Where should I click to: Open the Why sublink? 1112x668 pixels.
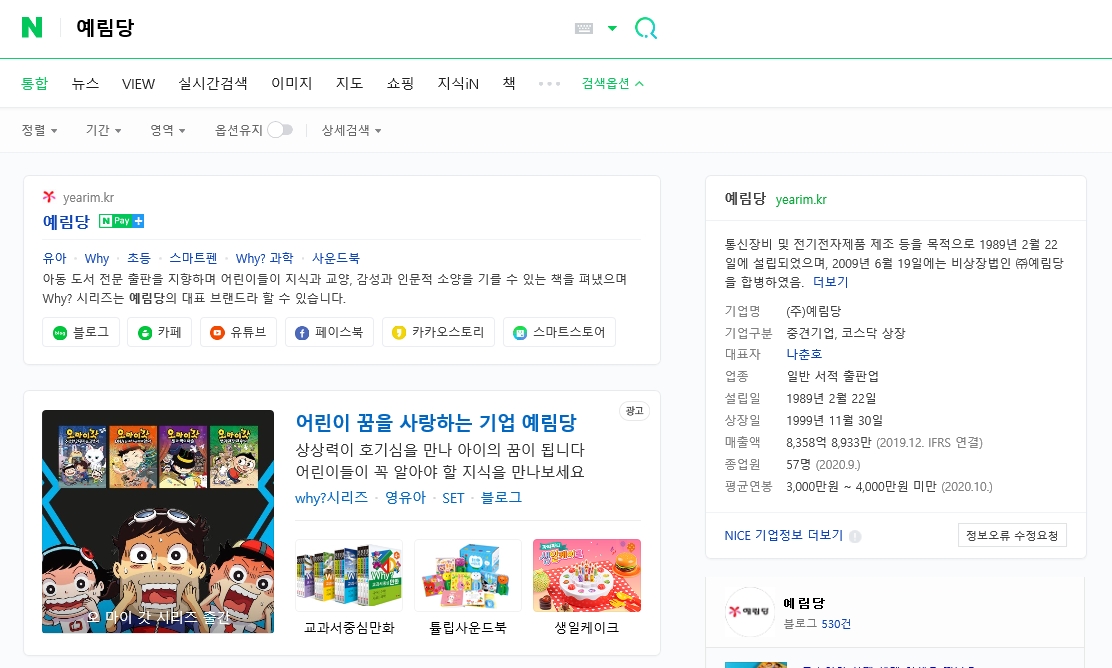[x=96, y=258]
